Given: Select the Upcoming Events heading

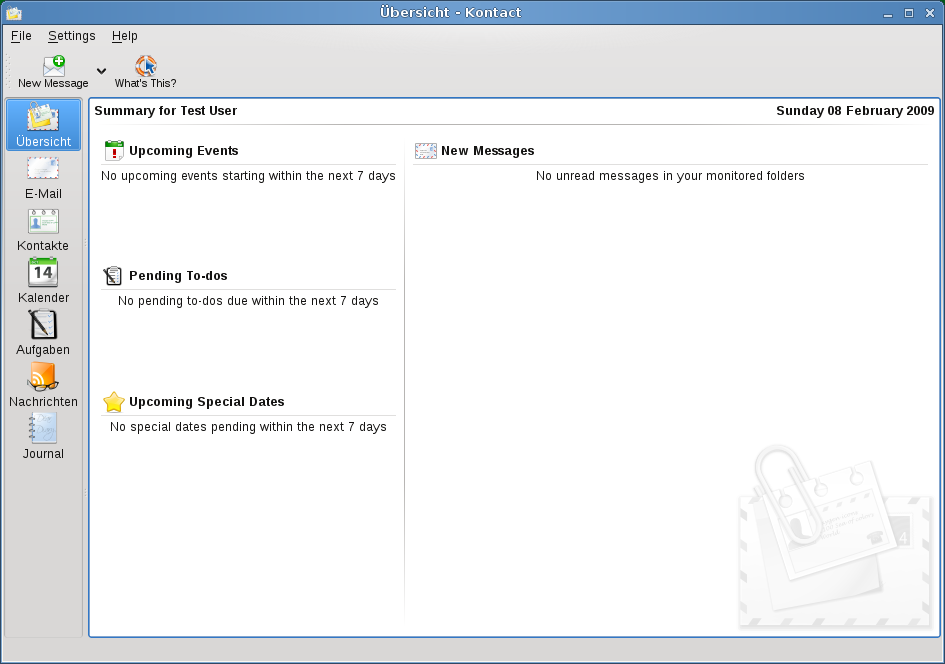Looking at the screenshot, I should pyautogui.click(x=184, y=151).
